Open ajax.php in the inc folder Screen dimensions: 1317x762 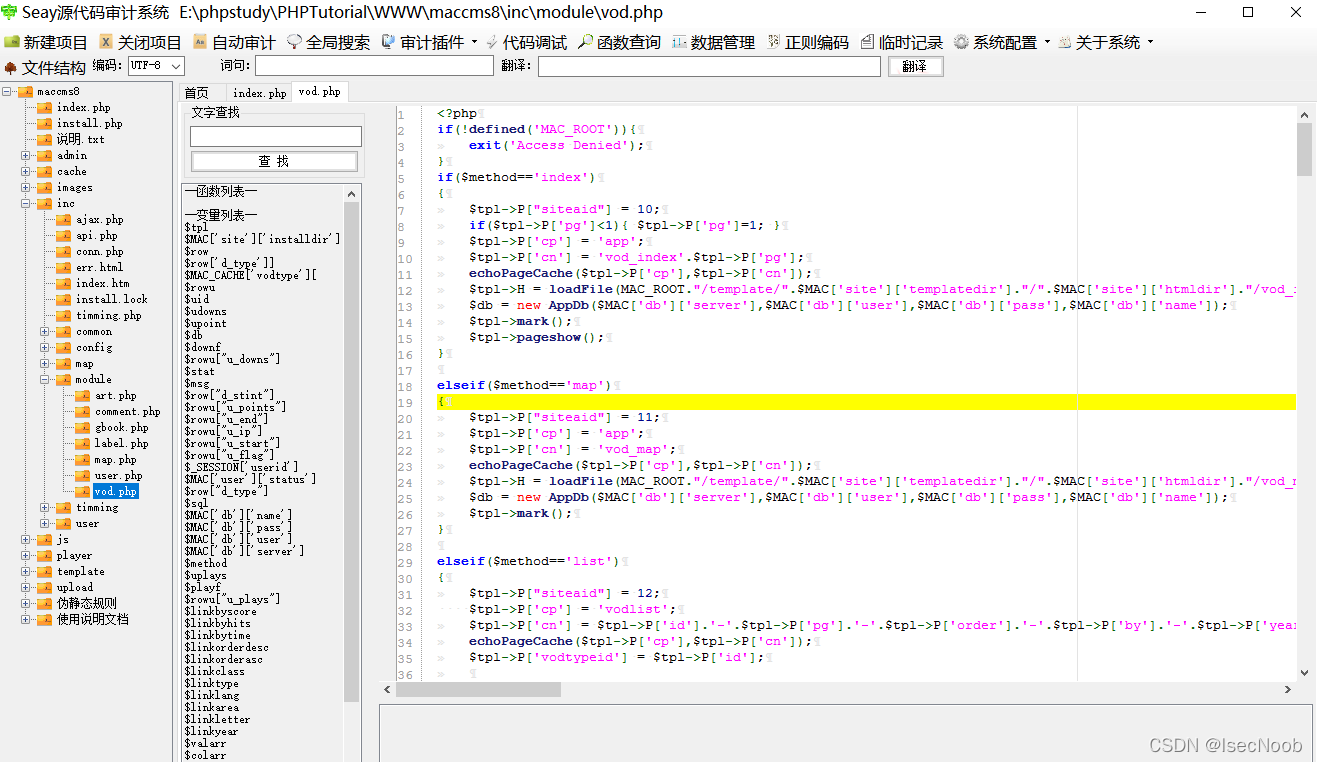[x=99, y=219]
